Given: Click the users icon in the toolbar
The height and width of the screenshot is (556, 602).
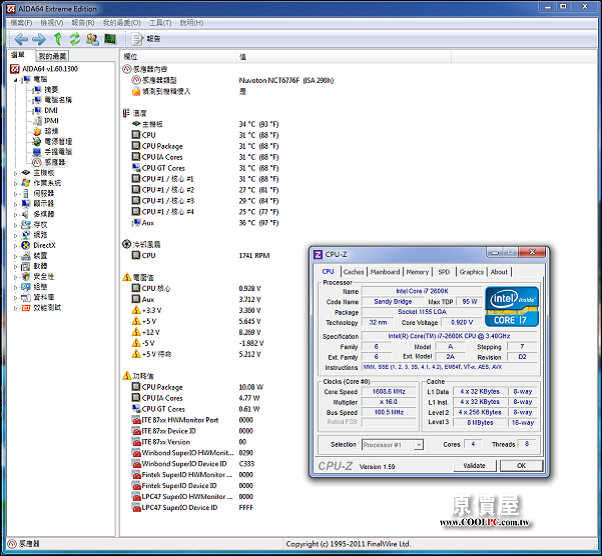Looking at the screenshot, I should pyautogui.click(x=92, y=39).
